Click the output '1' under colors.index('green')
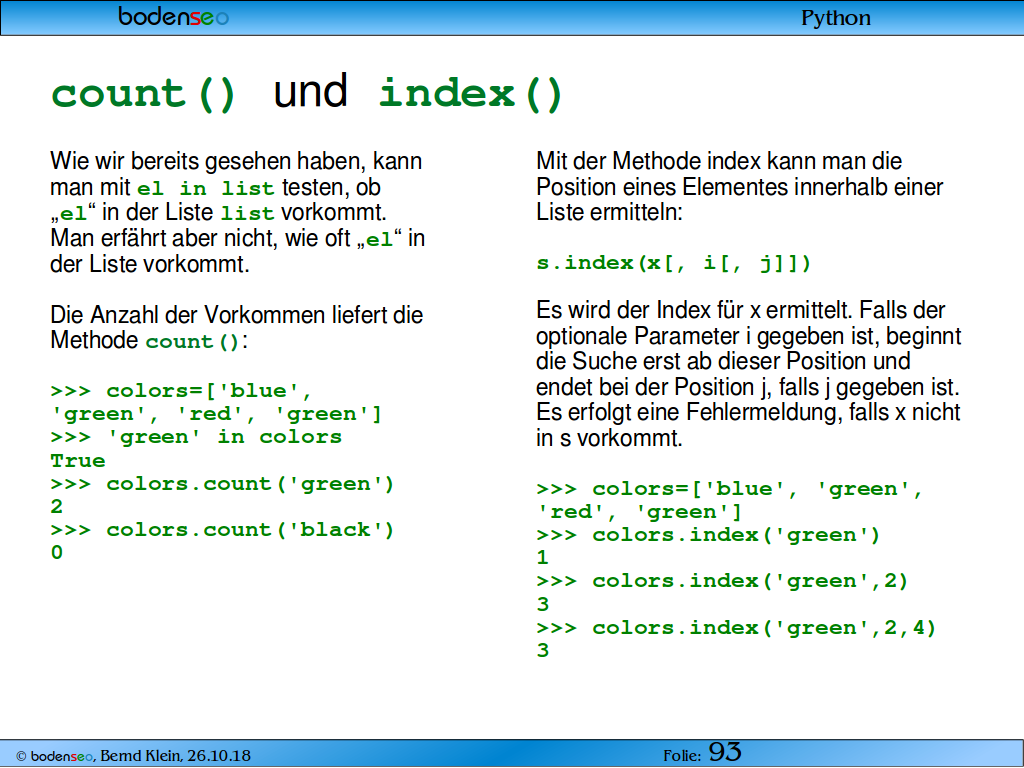 pos(542,558)
